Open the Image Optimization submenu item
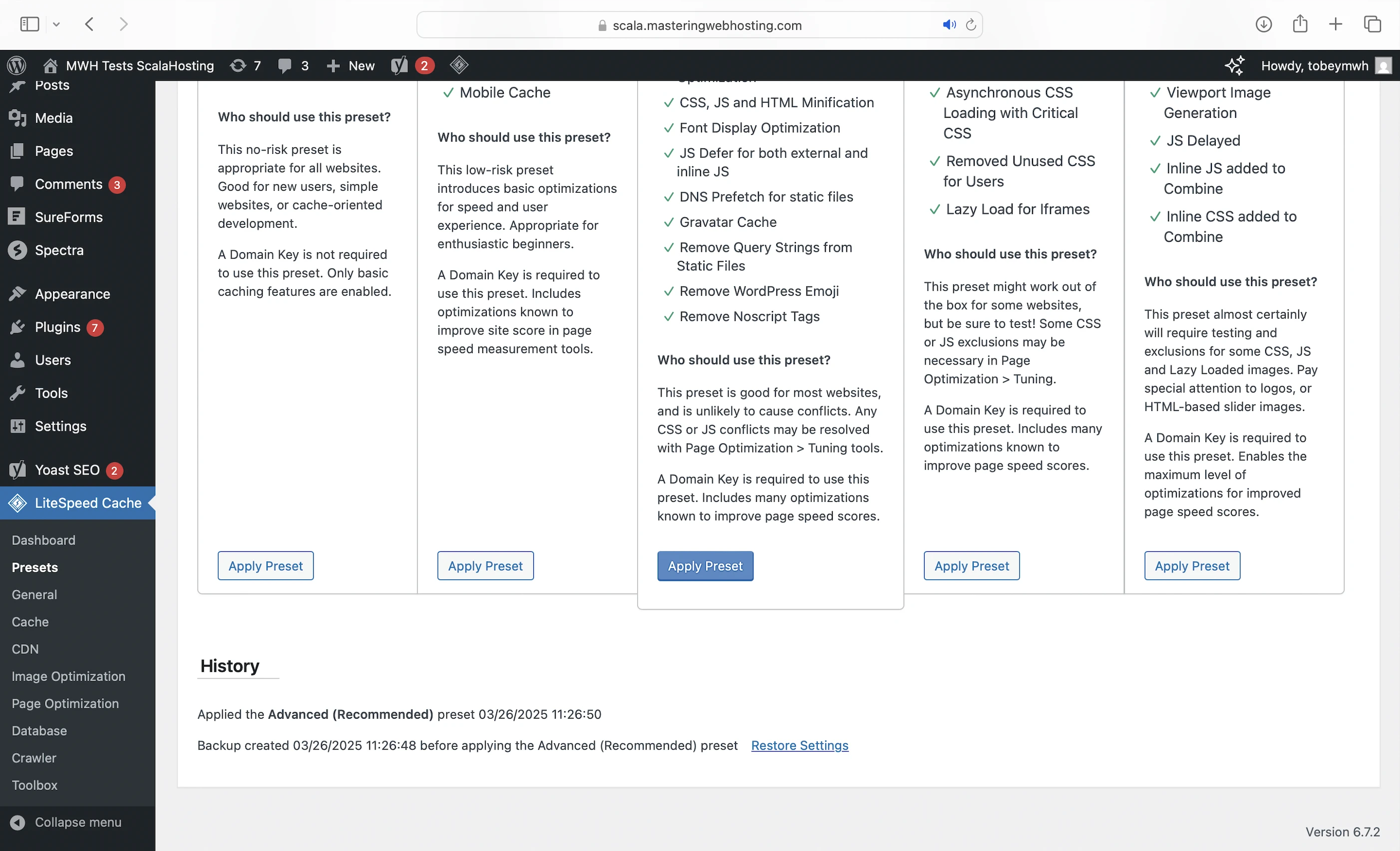This screenshot has height=851, width=1400. 68,676
